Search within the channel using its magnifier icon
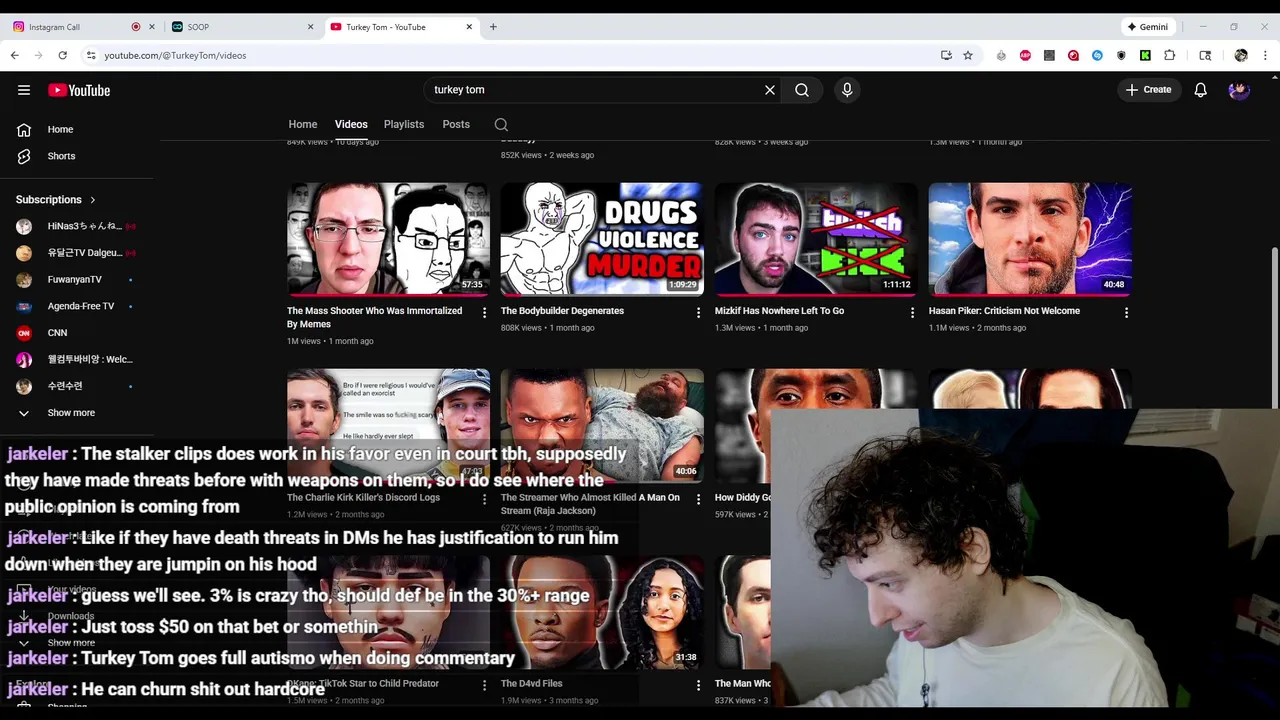 (501, 125)
